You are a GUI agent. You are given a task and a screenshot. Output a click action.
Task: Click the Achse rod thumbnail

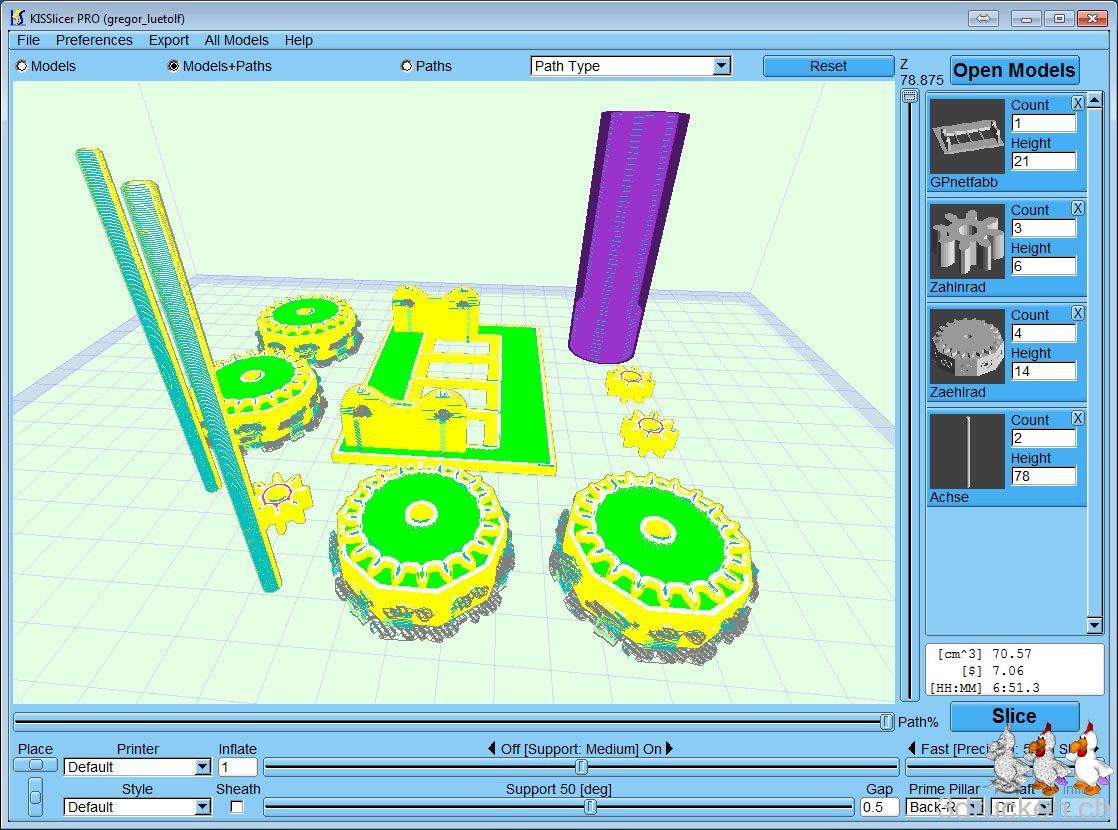click(967, 451)
